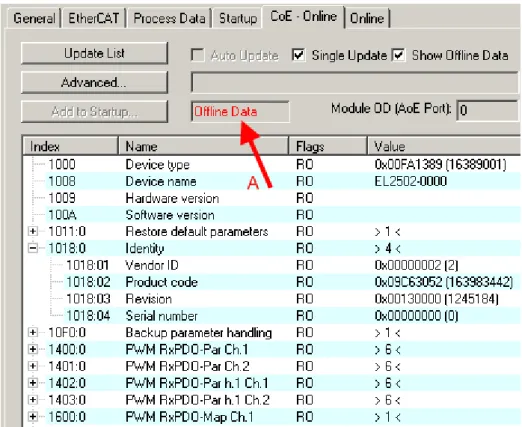Select the 1009 Hardware version row

[x=272, y=198]
